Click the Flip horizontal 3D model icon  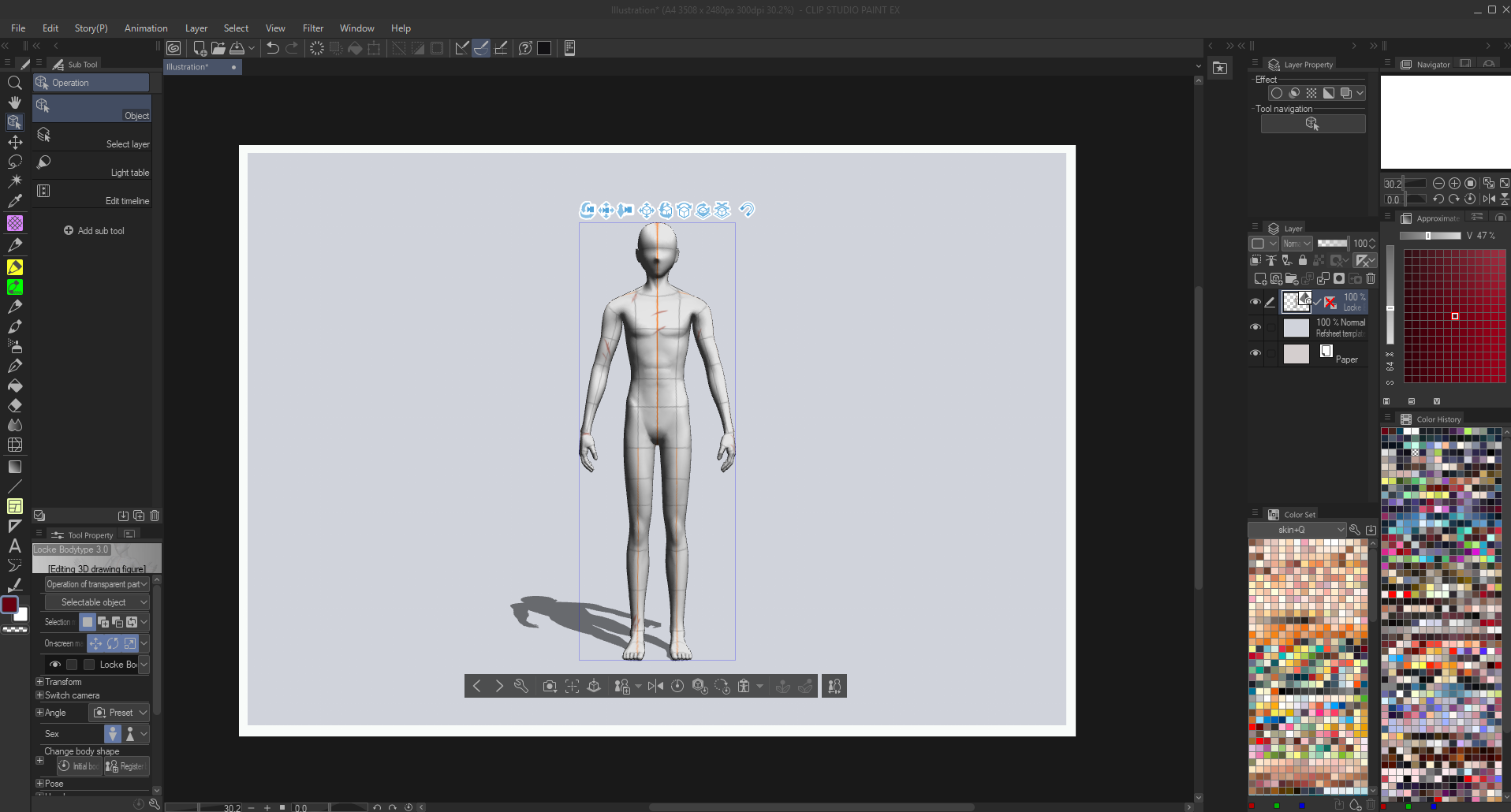pyautogui.click(x=655, y=687)
